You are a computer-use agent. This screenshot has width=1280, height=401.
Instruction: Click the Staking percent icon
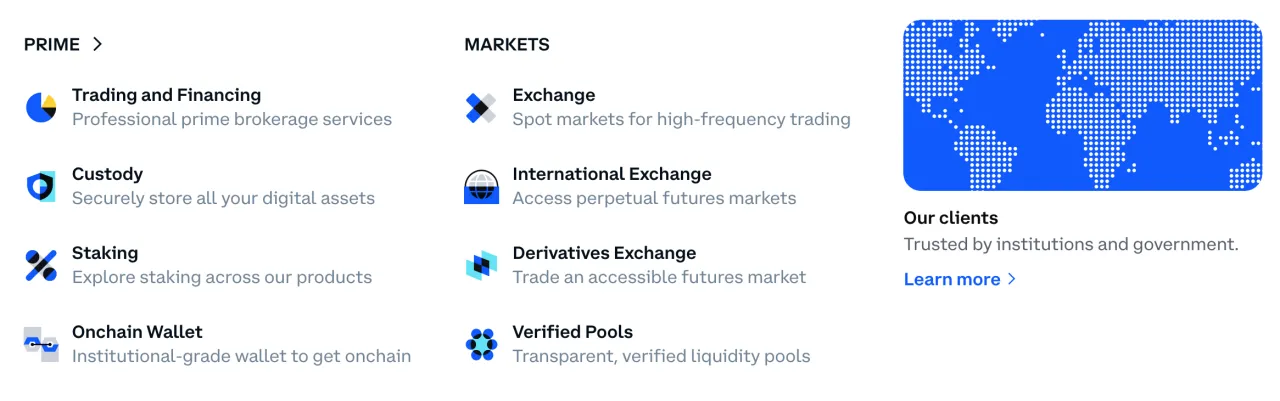tap(41, 265)
